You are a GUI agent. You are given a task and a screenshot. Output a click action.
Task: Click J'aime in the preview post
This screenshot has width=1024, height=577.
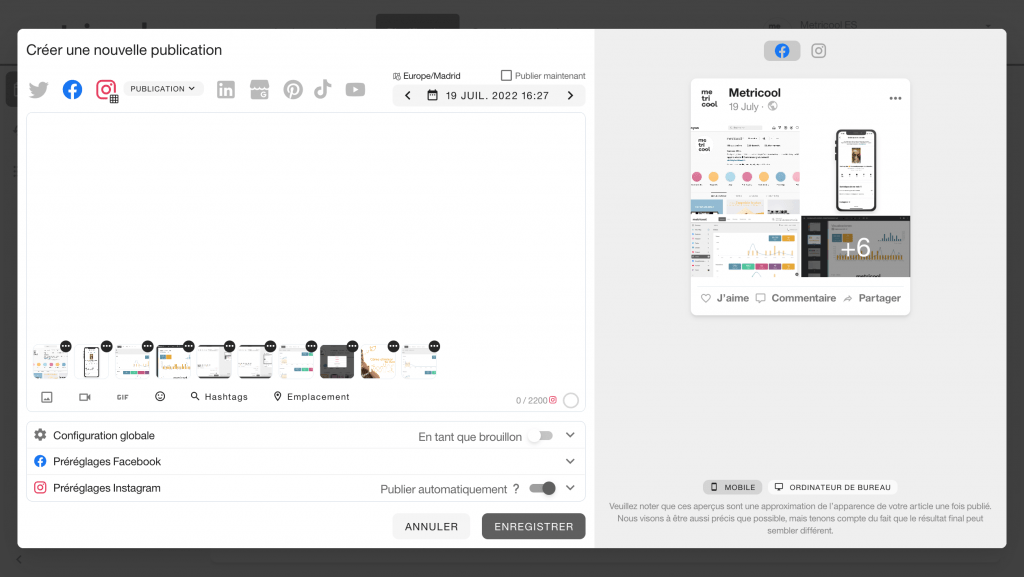tap(725, 298)
